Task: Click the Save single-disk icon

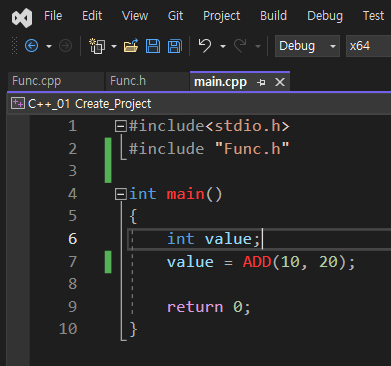Action: pos(153,46)
